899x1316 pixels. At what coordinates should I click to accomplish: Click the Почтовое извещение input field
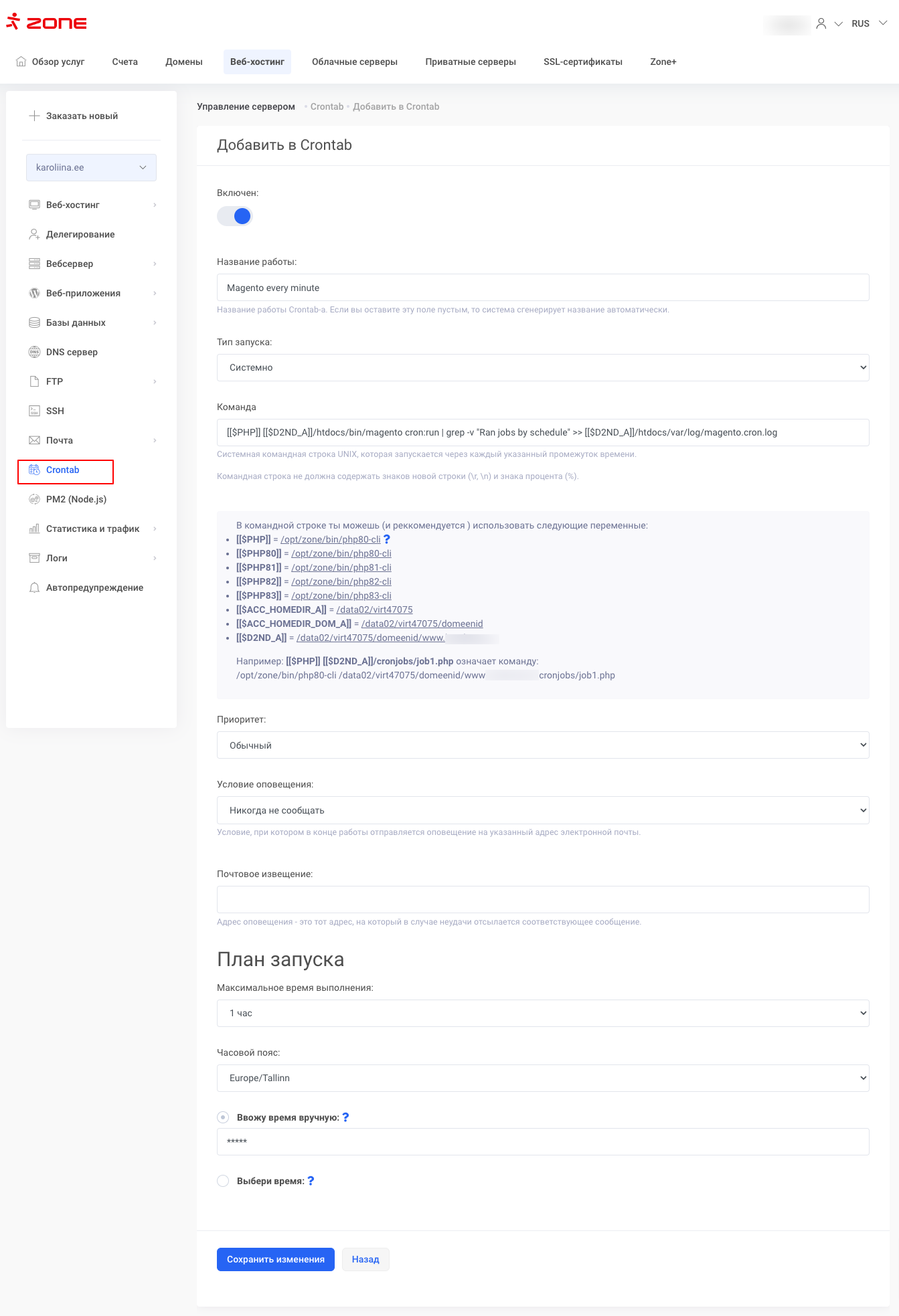coord(542,899)
